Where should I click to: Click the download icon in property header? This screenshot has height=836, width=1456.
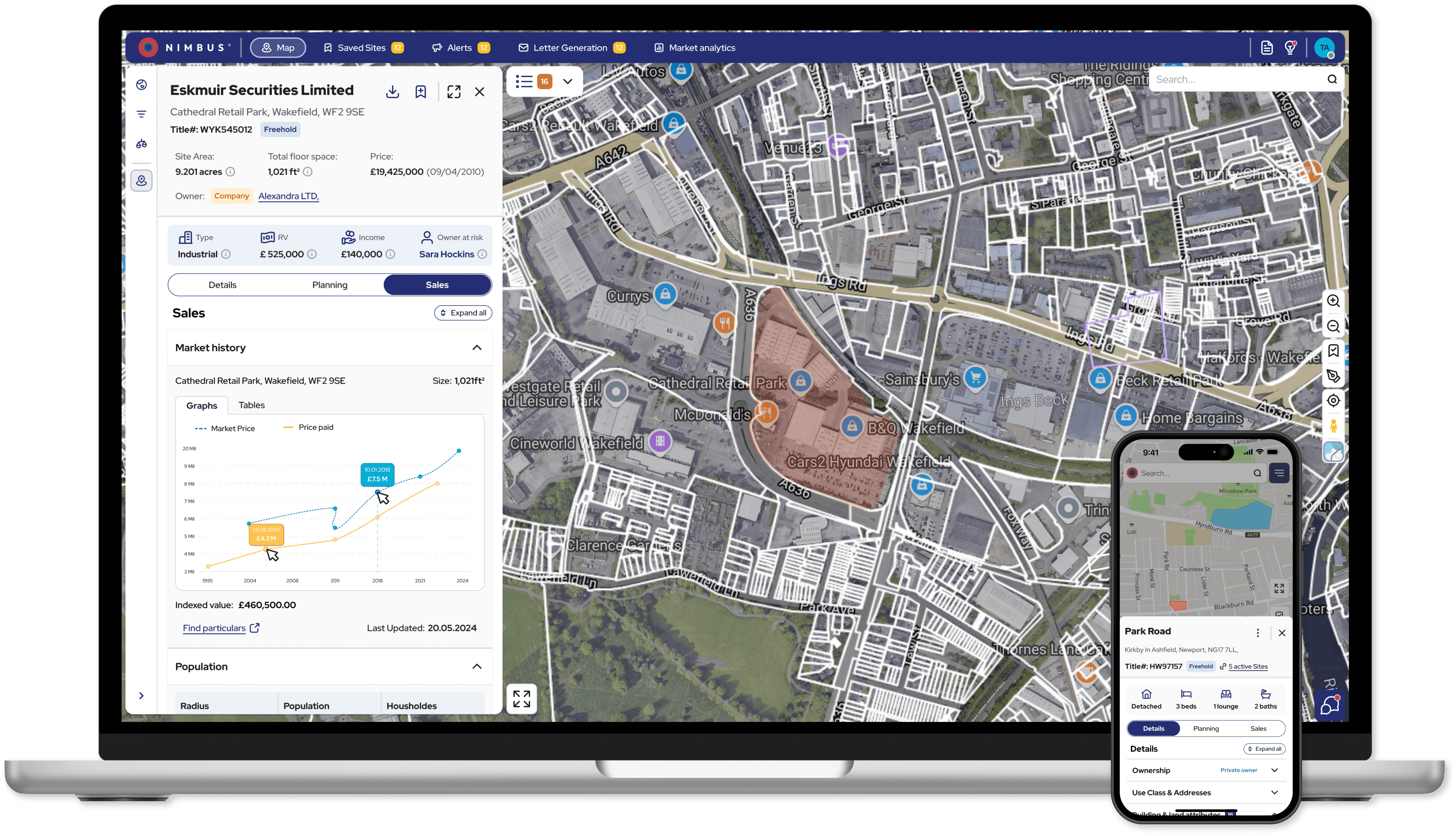click(x=393, y=92)
